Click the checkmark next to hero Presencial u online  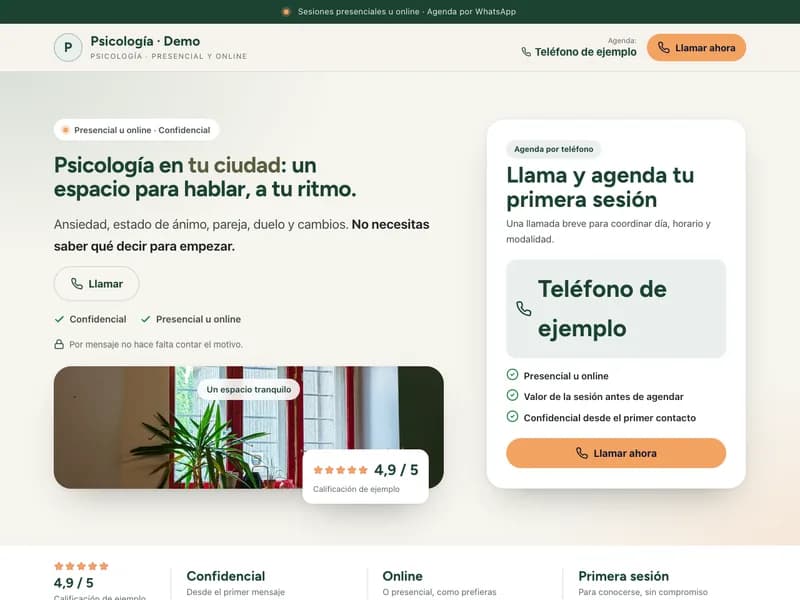tap(145, 319)
